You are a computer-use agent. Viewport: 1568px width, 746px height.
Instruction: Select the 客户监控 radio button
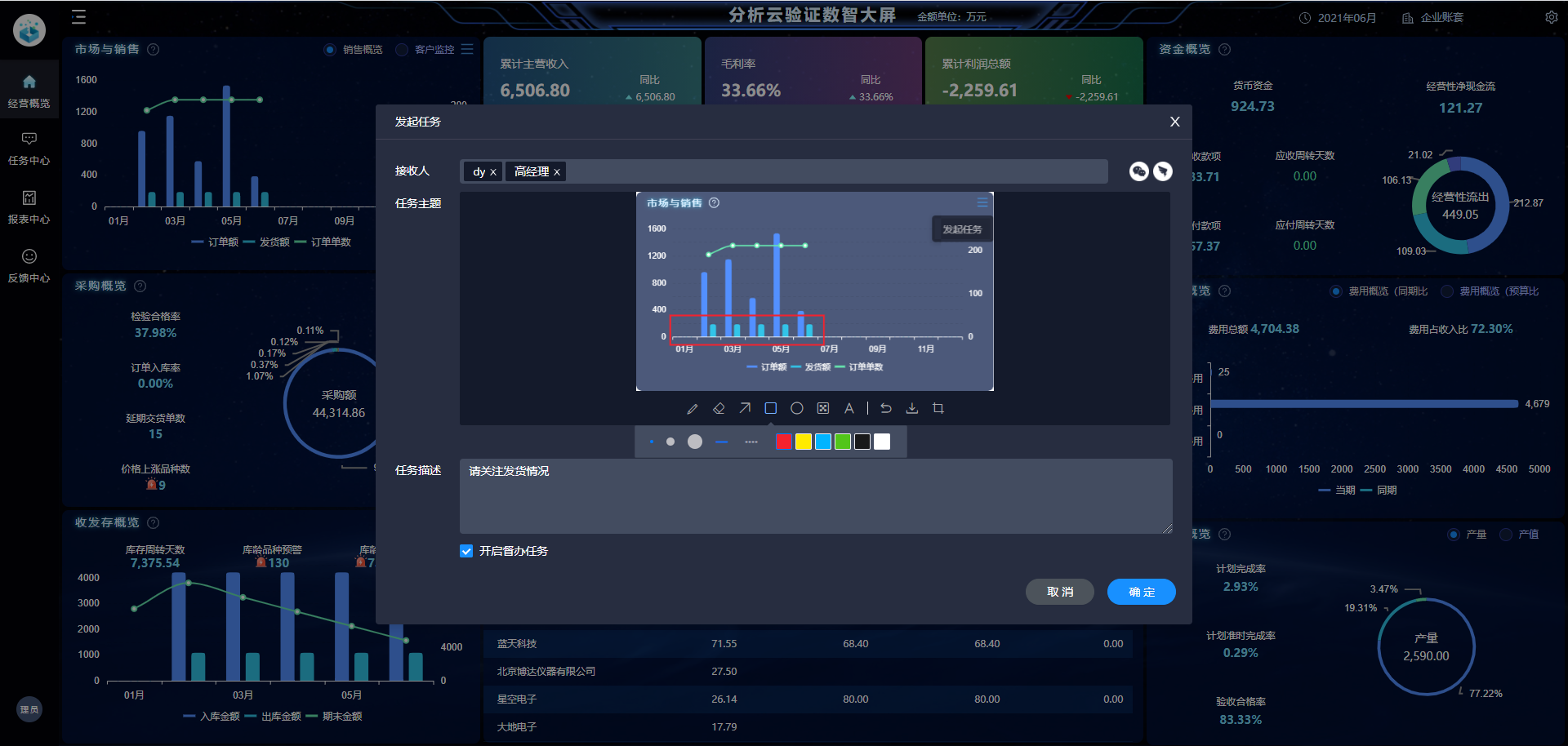(x=402, y=50)
